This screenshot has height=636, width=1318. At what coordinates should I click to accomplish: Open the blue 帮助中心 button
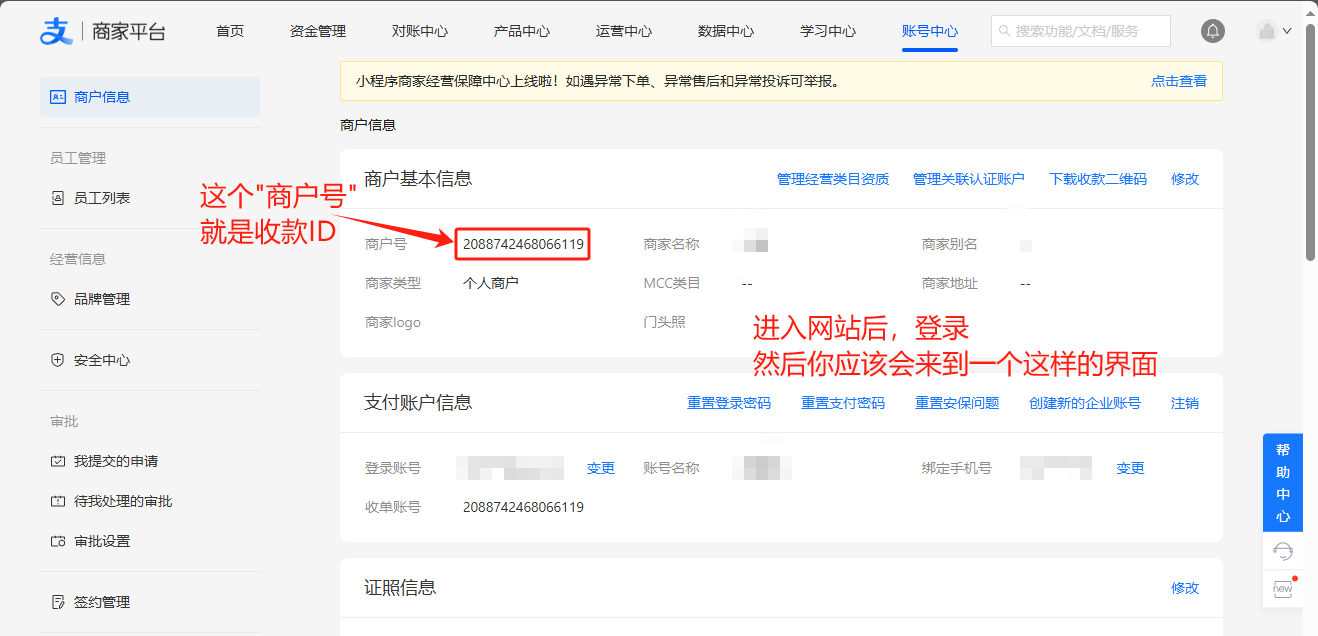[x=1283, y=483]
